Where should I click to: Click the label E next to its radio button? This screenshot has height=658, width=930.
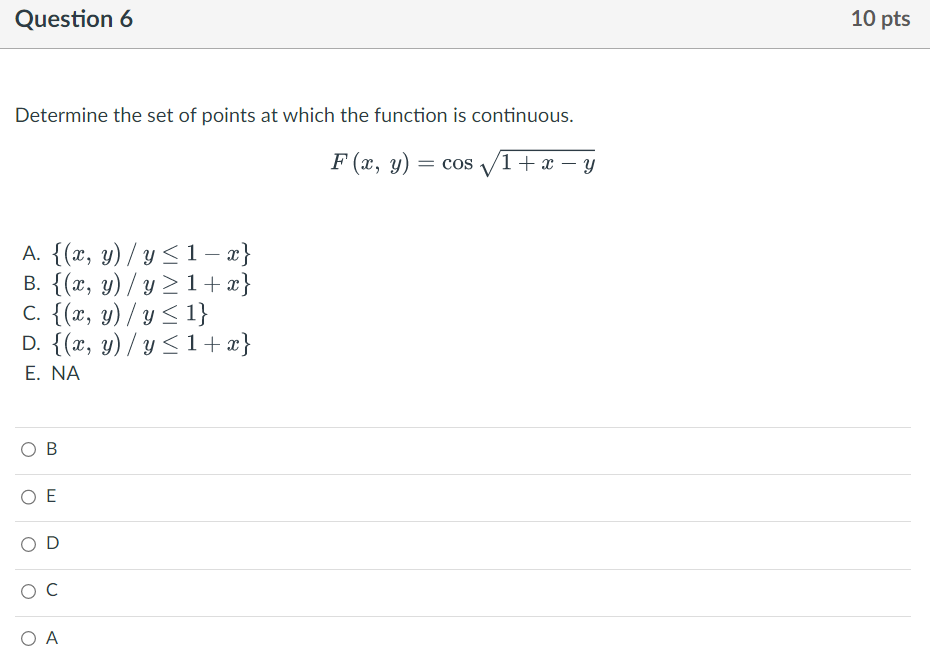tap(49, 496)
